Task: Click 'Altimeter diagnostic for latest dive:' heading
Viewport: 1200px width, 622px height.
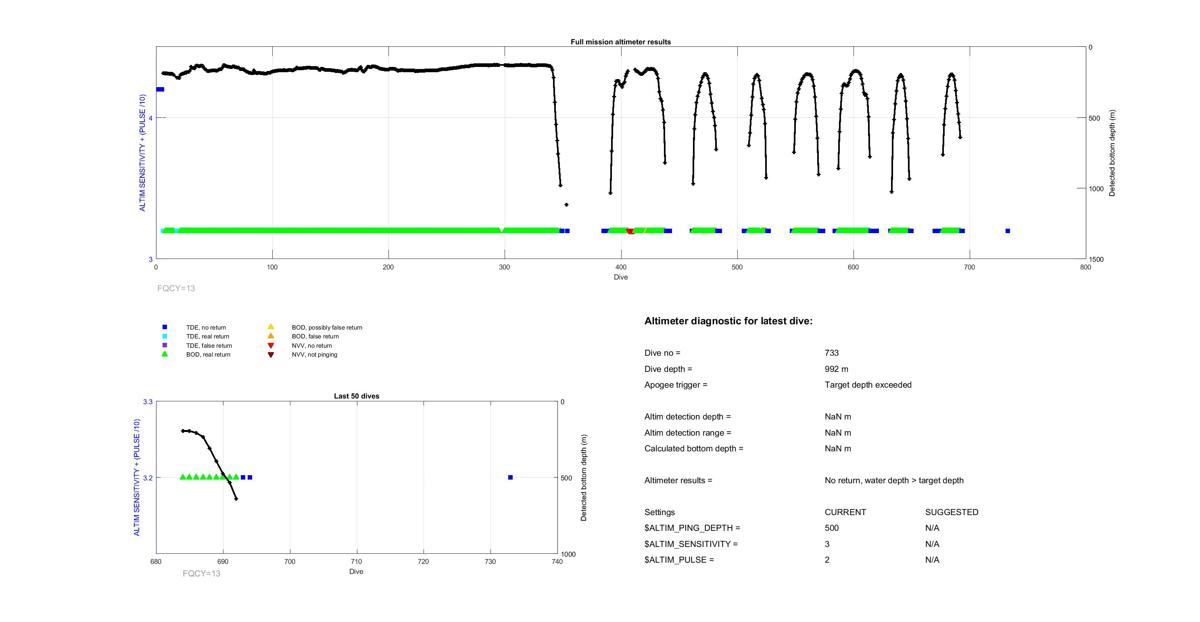Action: pos(729,321)
